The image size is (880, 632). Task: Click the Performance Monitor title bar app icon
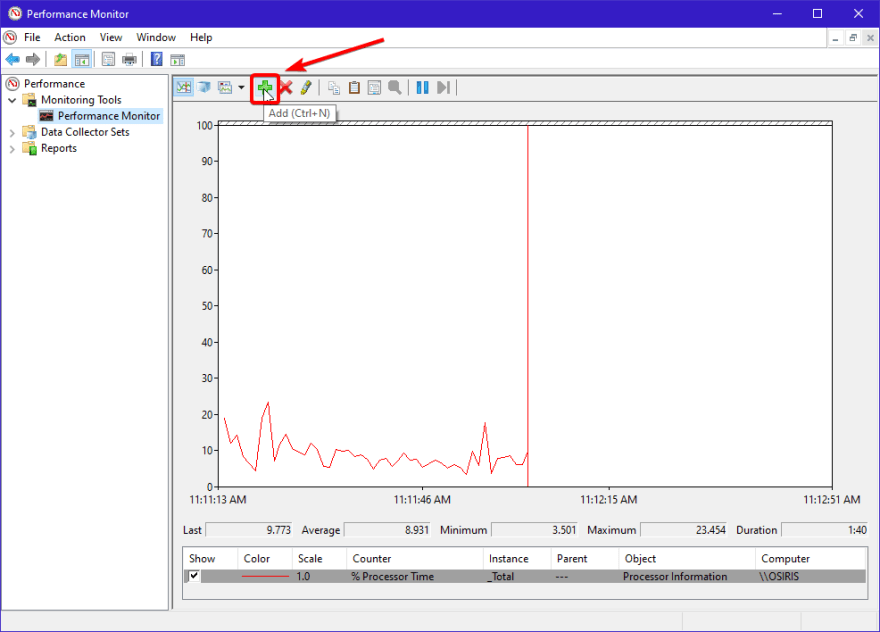[x=15, y=13]
